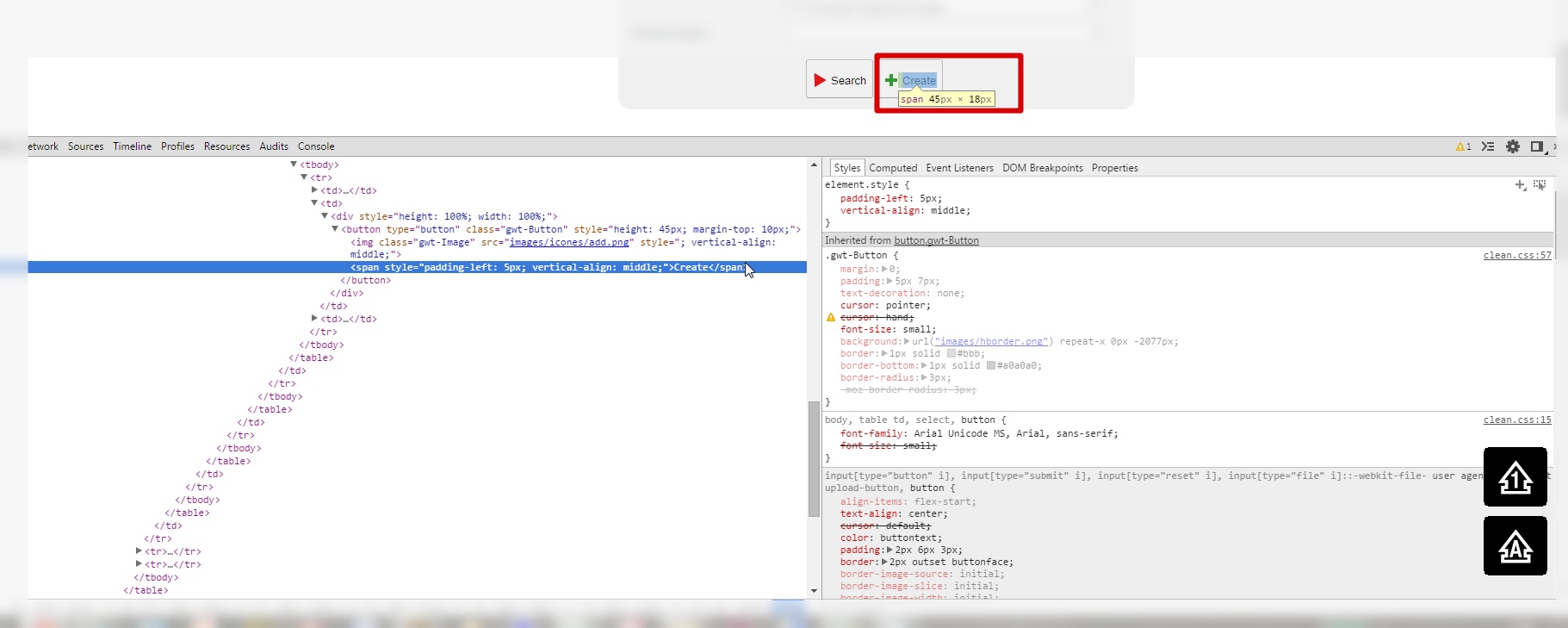Click the warning count indicator icon
The width and height of the screenshot is (1568, 628).
tap(1463, 146)
